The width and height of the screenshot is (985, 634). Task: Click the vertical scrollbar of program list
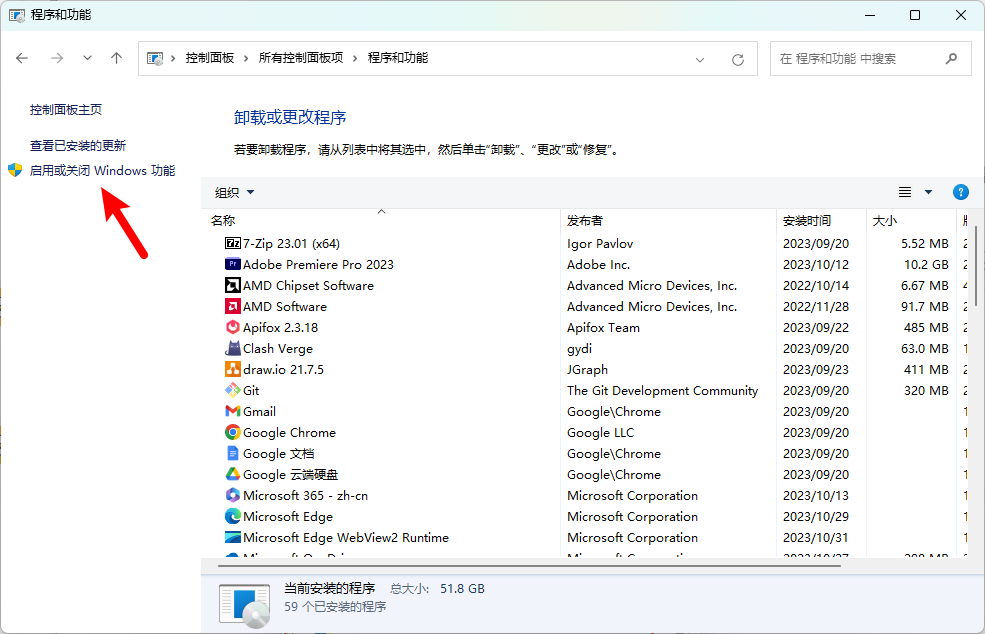pyautogui.click(x=976, y=264)
